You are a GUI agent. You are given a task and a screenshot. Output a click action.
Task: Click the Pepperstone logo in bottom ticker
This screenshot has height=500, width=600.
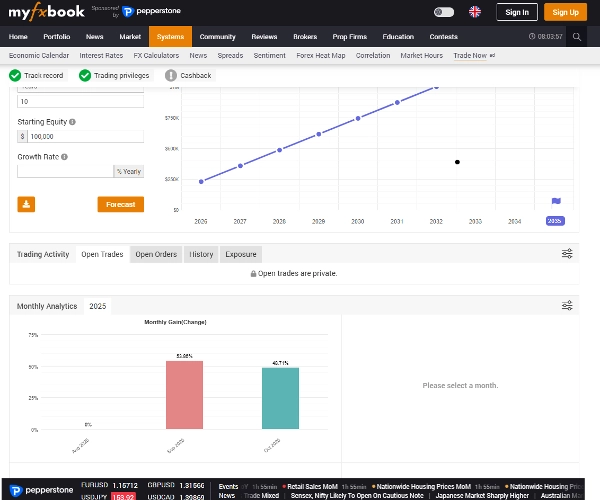click(41, 490)
